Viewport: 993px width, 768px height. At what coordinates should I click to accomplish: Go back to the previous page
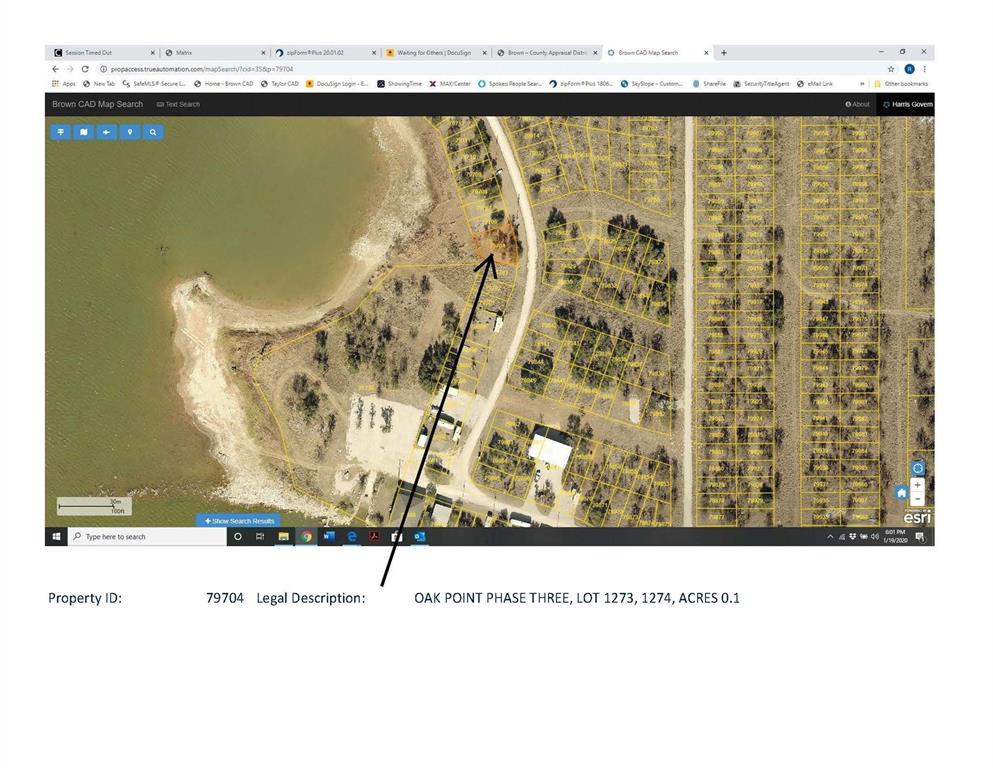tap(56, 69)
